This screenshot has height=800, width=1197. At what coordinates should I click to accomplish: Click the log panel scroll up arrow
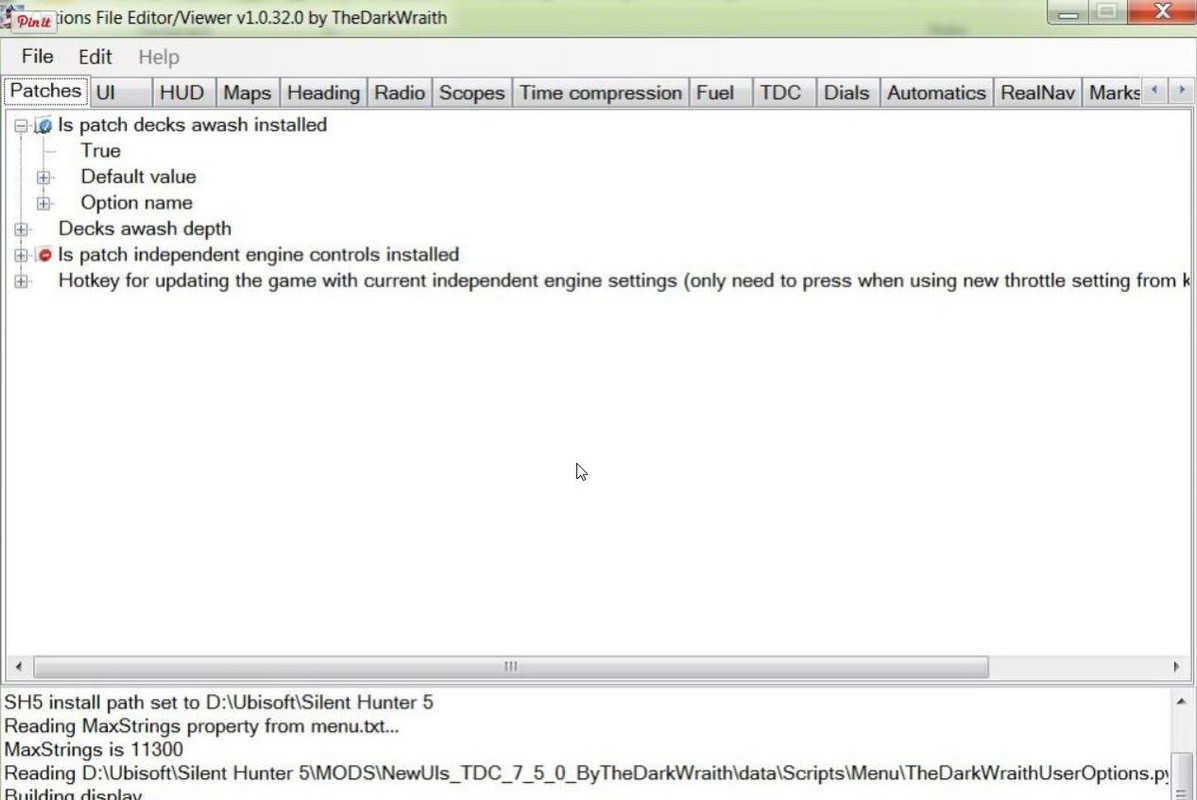coord(1181,702)
